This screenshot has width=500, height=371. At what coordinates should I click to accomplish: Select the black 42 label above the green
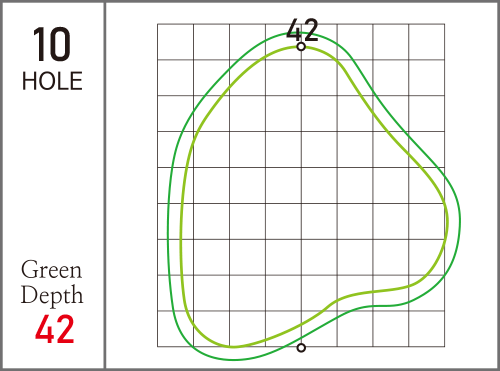[x=302, y=30]
